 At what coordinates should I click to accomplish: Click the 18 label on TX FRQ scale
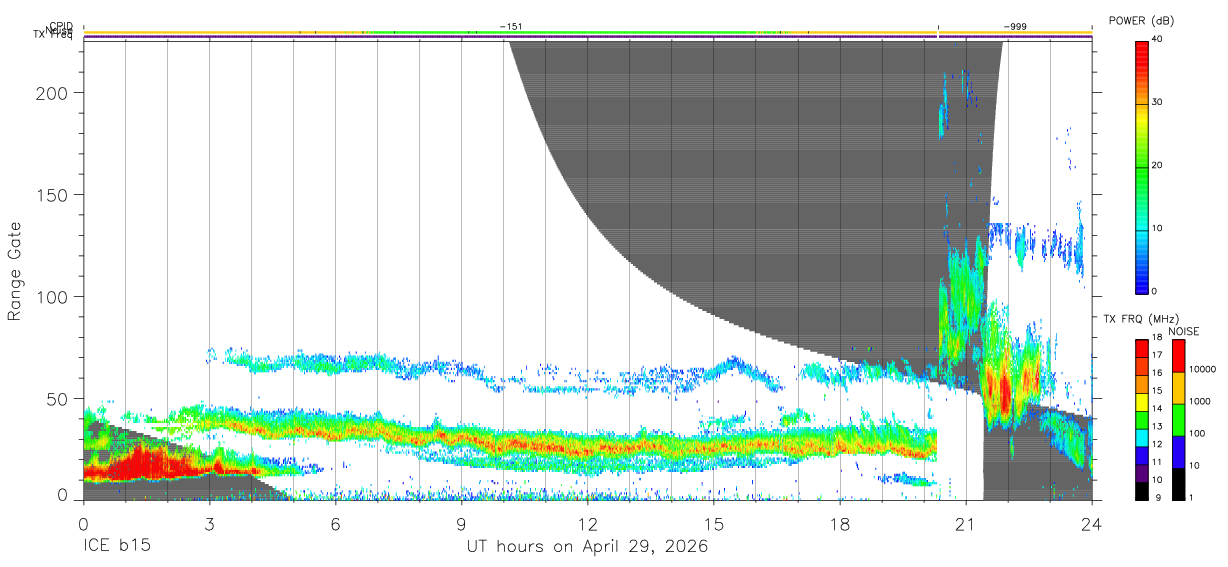(x=1156, y=338)
